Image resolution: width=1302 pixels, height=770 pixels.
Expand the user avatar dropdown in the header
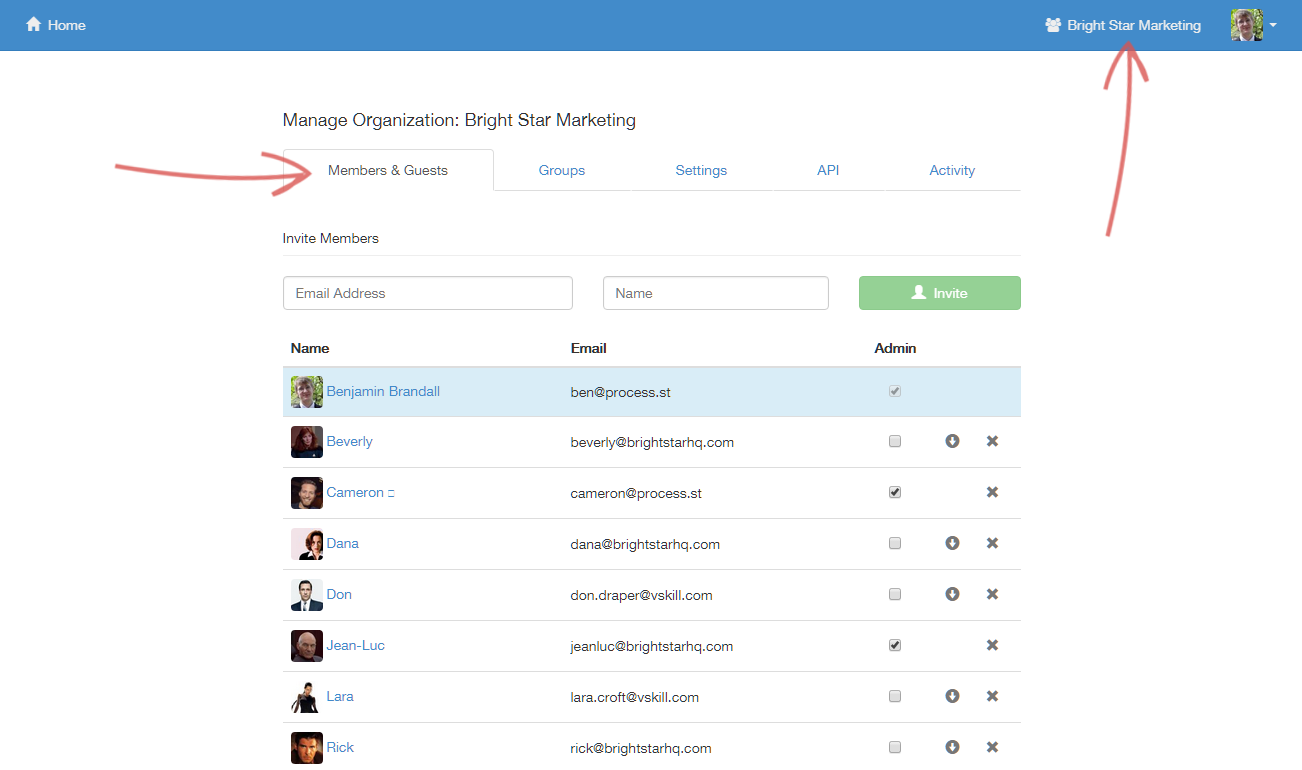tap(1254, 25)
